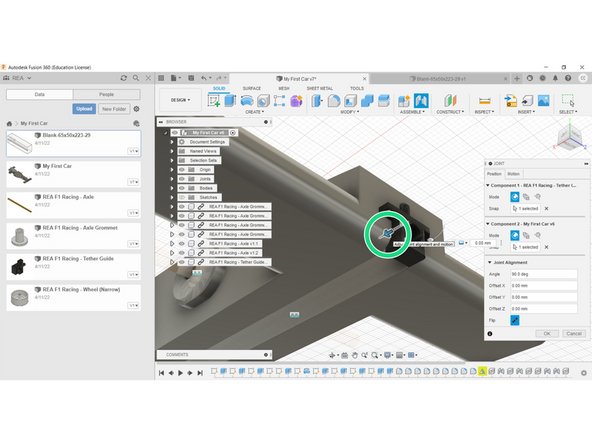This screenshot has height=444, width=592.
Task: Click the New Folder button
Action: [114, 109]
